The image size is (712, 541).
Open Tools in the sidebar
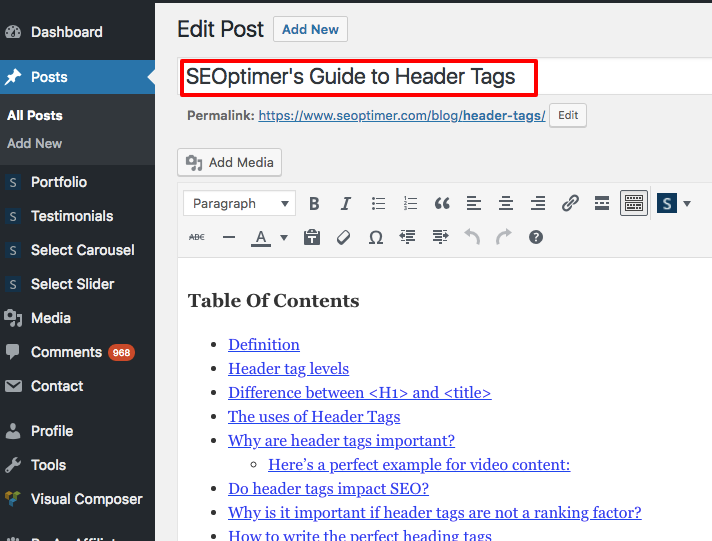coord(77,465)
